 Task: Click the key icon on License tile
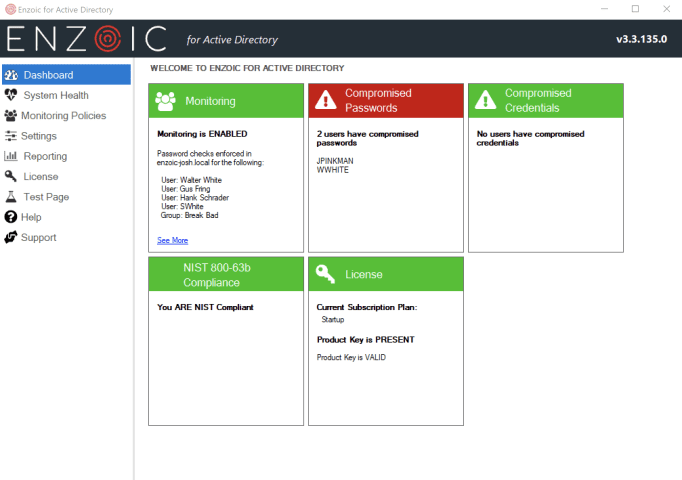pos(325,274)
